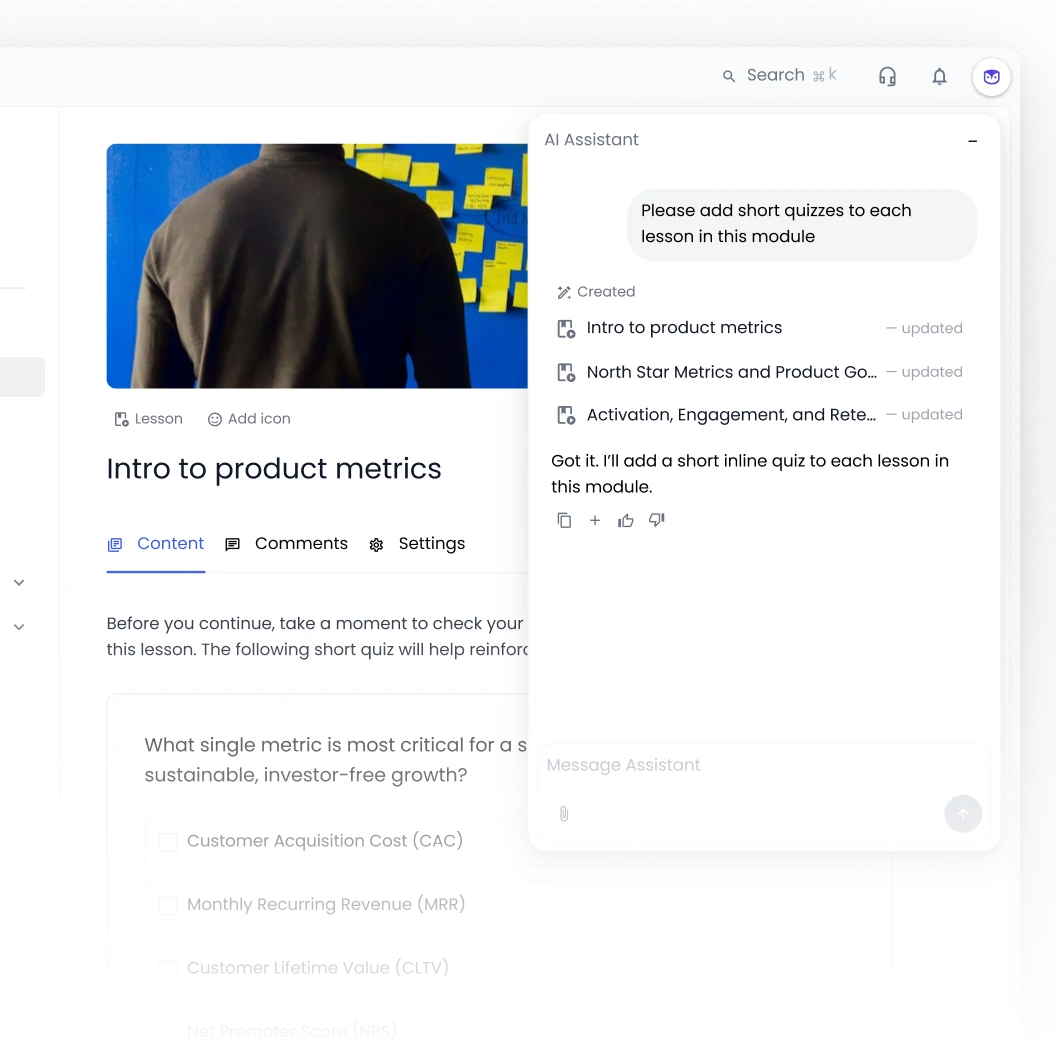
Task: Give the assistant reply a thumbs down
Action: (656, 520)
